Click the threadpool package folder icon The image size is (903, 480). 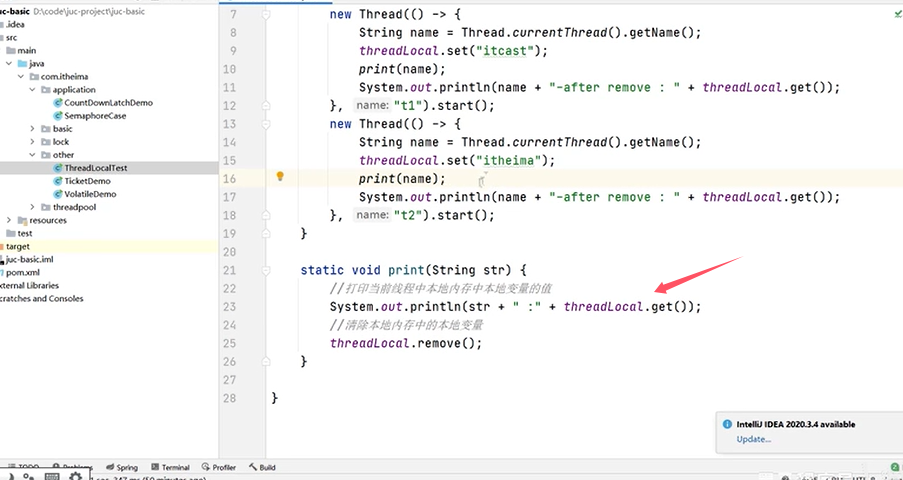46,207
